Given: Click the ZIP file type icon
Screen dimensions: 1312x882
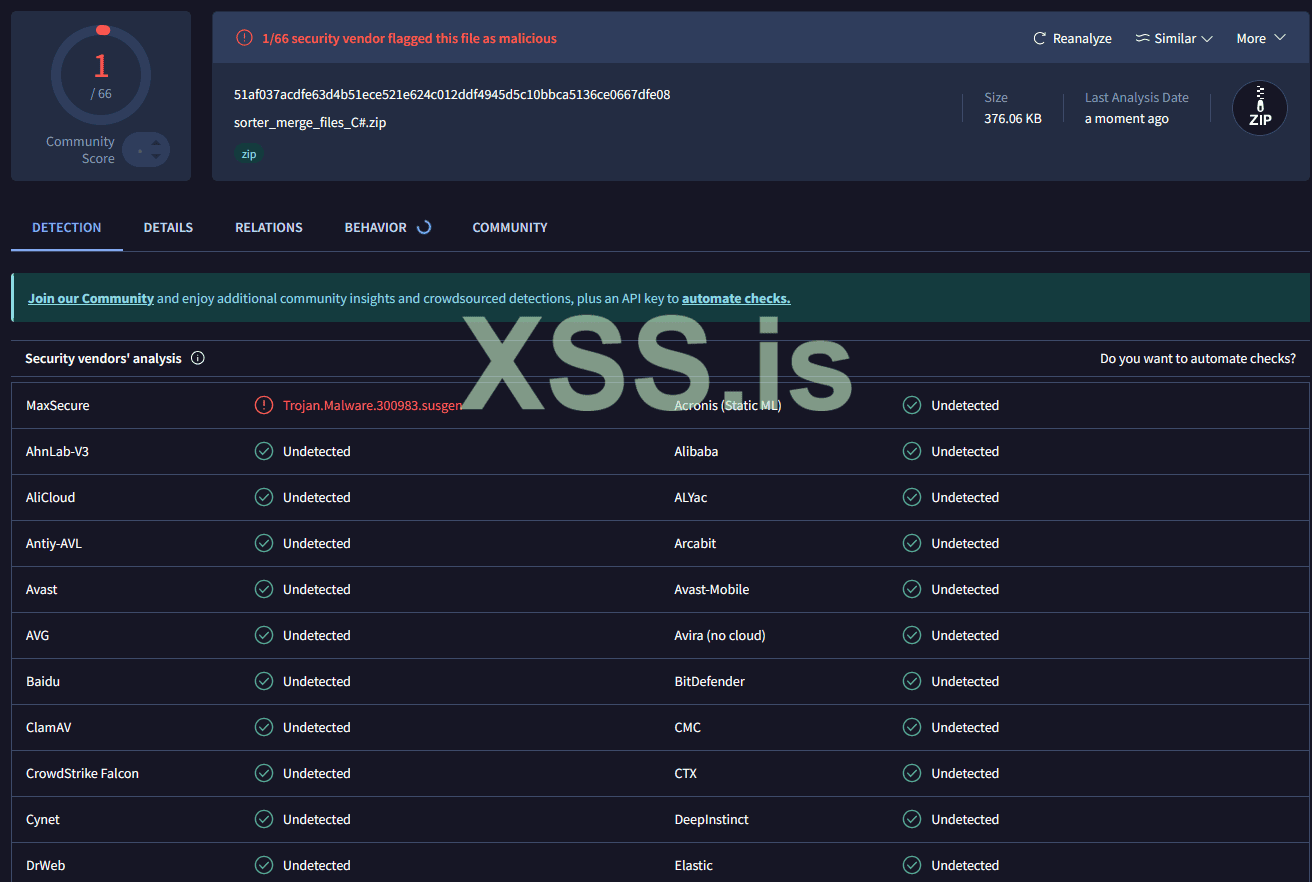Looking at the screenshot, I should 1259,108.
